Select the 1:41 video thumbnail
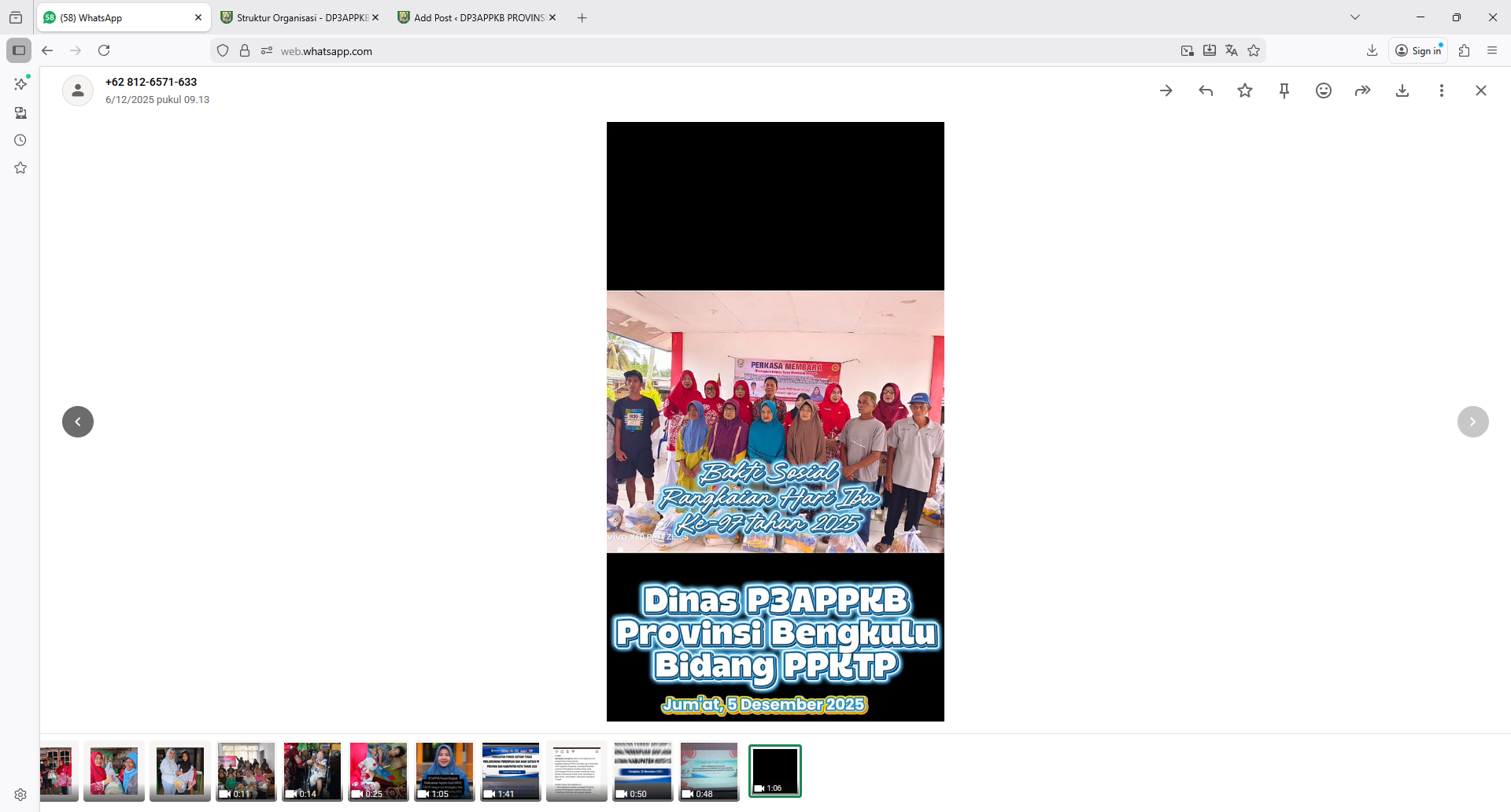 point(511,771)
